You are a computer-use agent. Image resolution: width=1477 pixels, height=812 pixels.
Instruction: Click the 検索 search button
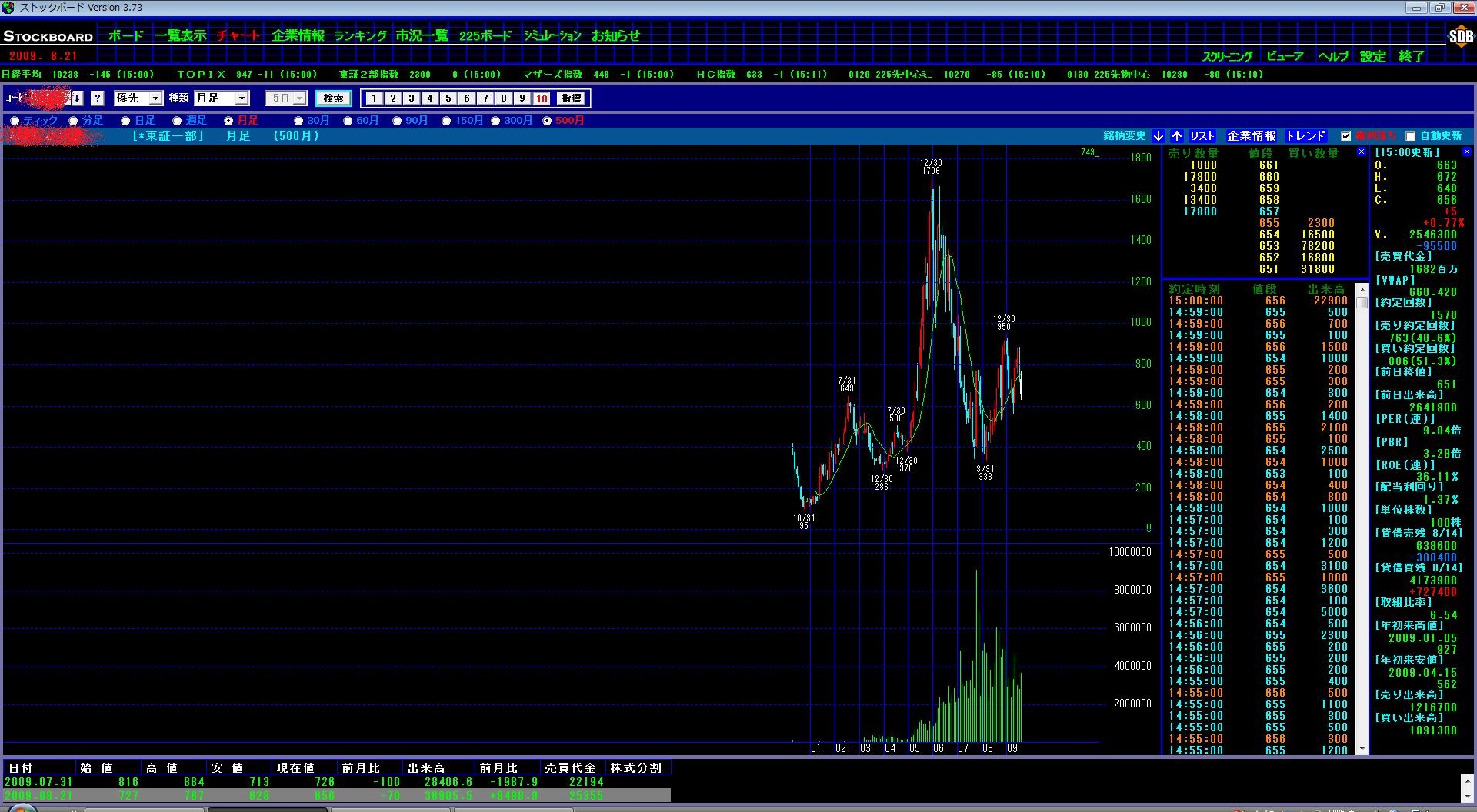coord(333,98)
